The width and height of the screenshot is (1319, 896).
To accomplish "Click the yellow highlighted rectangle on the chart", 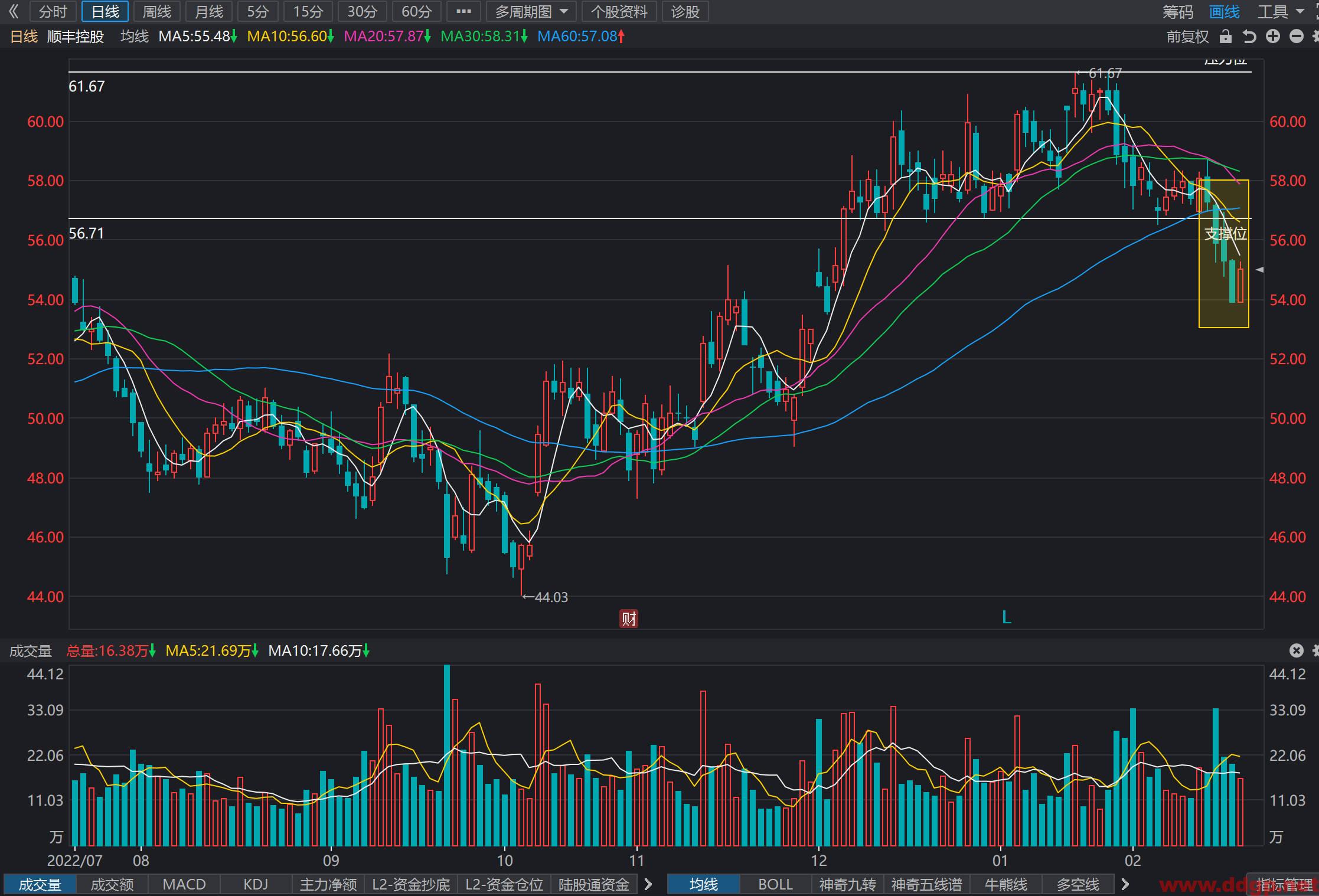I will coord(1223,254).
